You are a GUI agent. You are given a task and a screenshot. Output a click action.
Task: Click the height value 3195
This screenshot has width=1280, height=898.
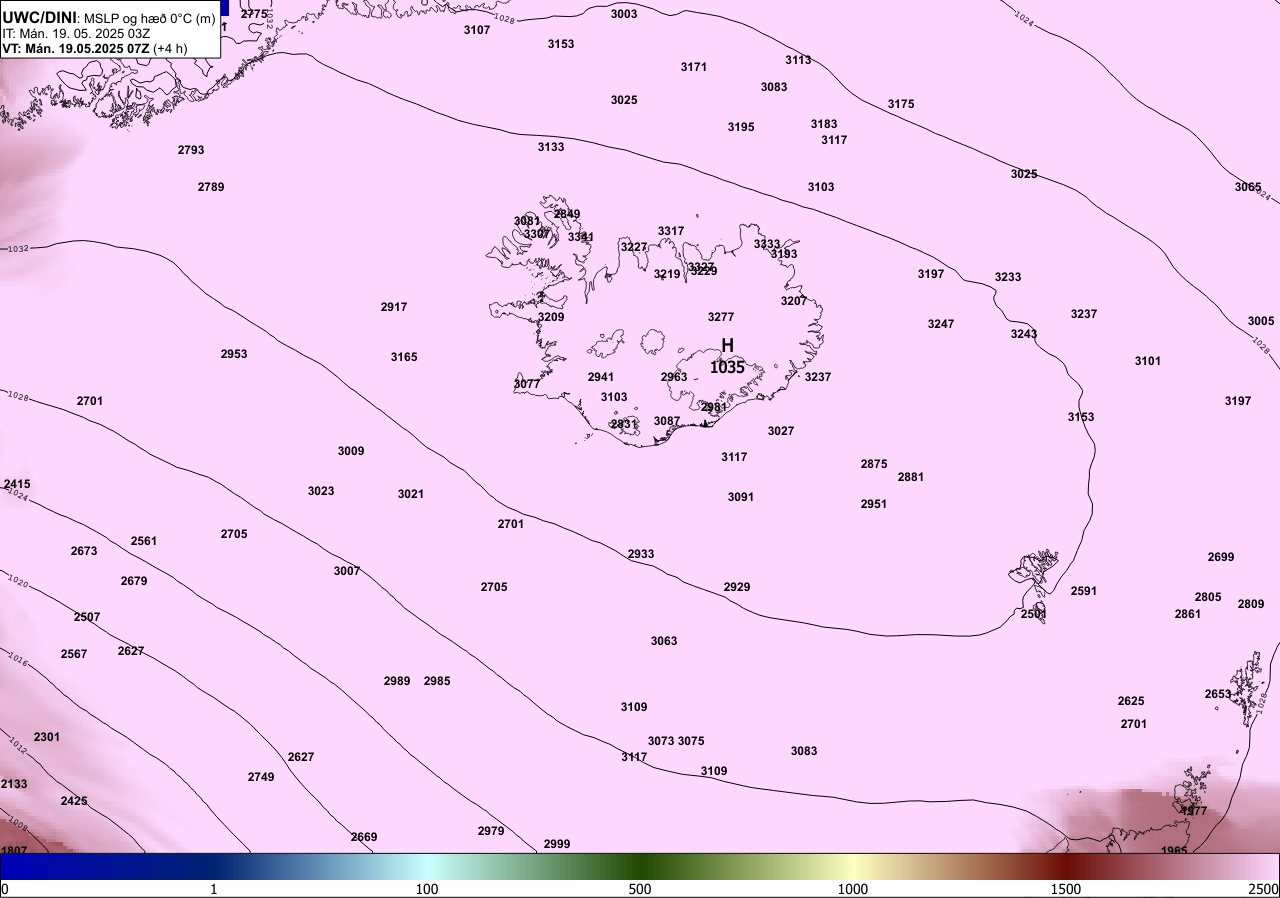tap(741, 127)
